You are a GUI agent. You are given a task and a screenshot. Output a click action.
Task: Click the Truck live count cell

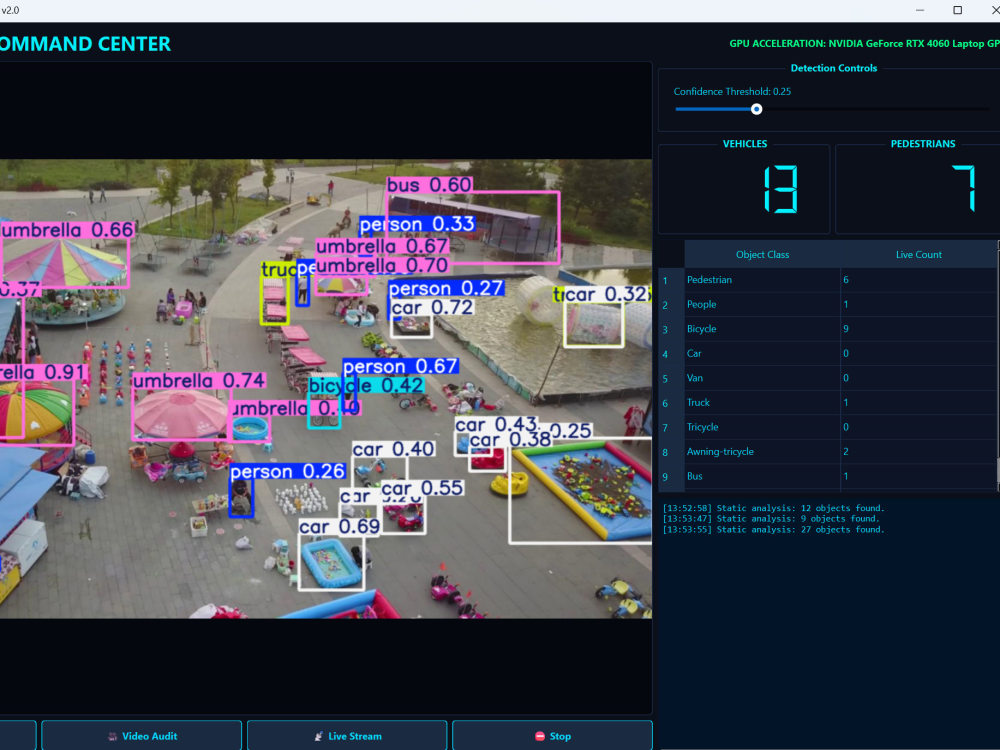point(918,403)
